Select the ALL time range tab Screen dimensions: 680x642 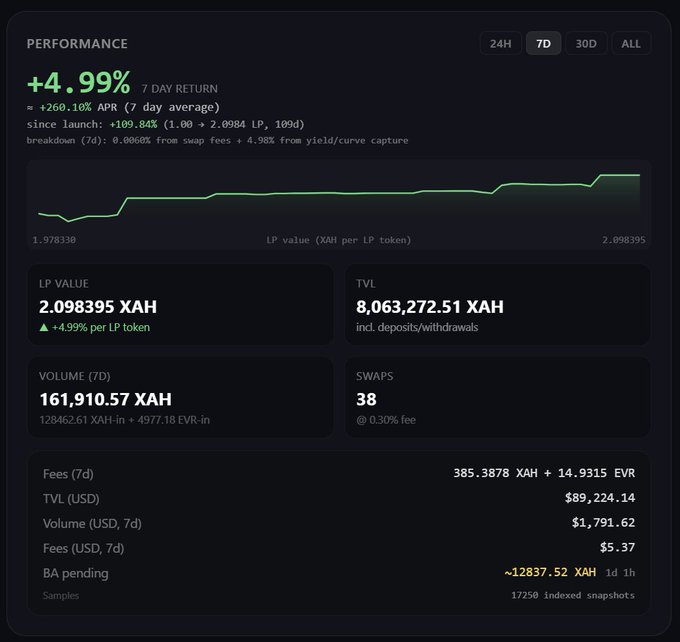click(x=631, y=43)
